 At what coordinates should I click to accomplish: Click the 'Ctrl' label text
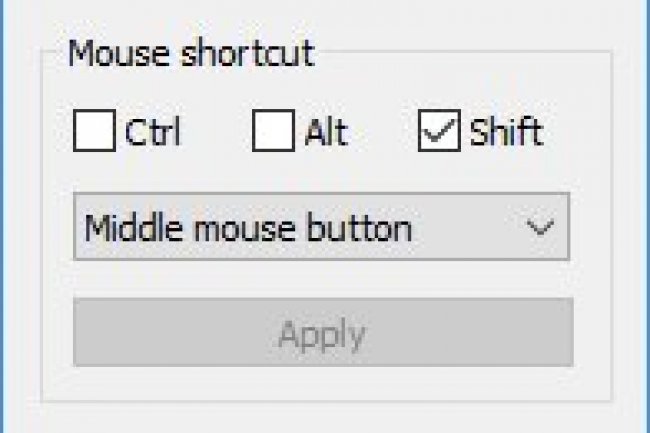(153, 132)
